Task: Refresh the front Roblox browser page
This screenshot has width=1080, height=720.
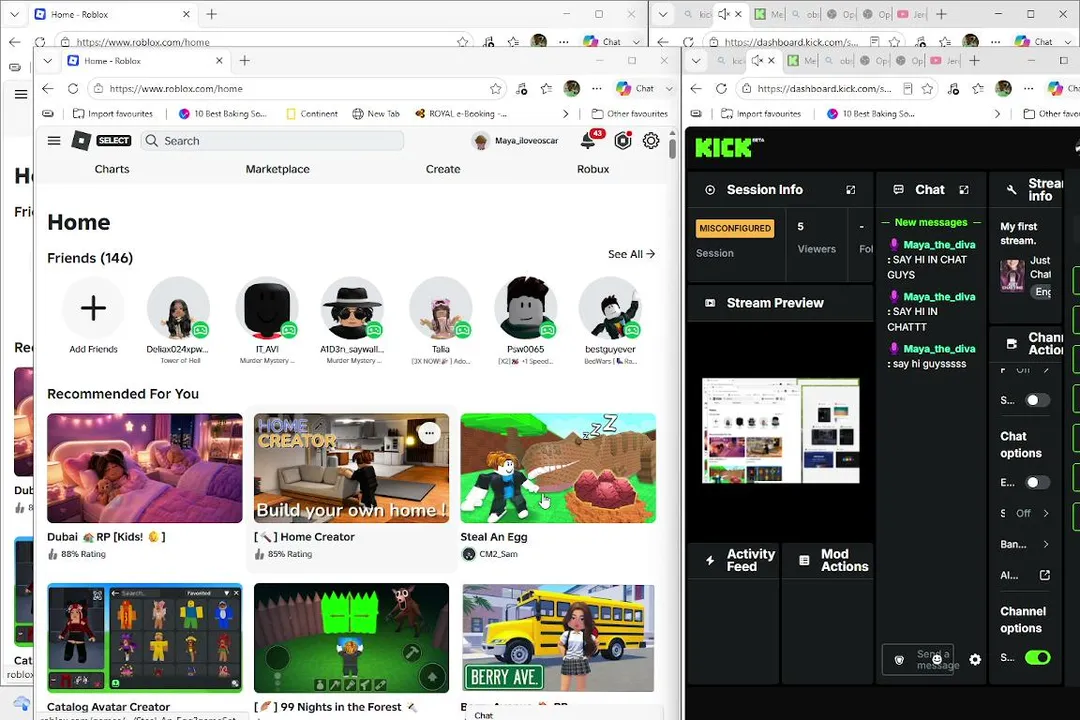Action: point(73,88)
